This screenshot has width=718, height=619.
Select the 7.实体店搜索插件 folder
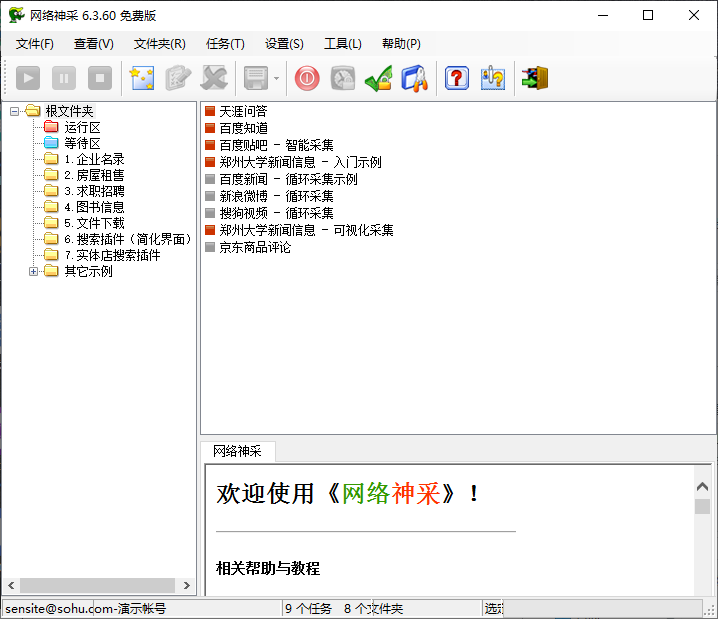tap(112, 255)
